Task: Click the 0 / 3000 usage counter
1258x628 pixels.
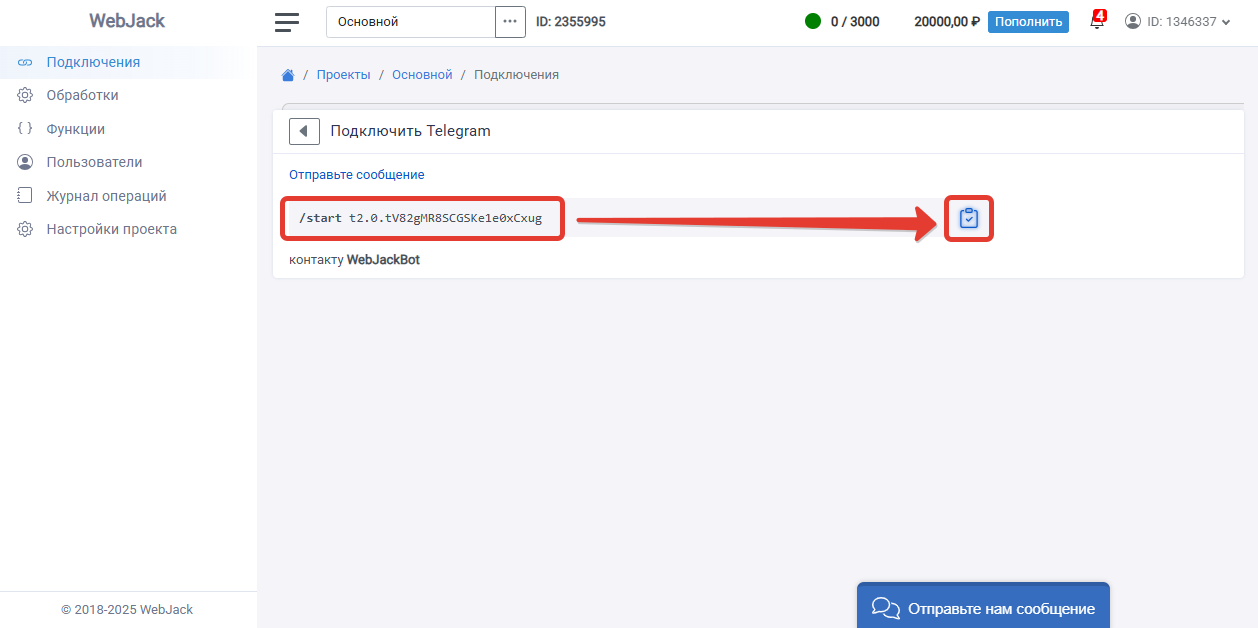Action: [855, 21]
